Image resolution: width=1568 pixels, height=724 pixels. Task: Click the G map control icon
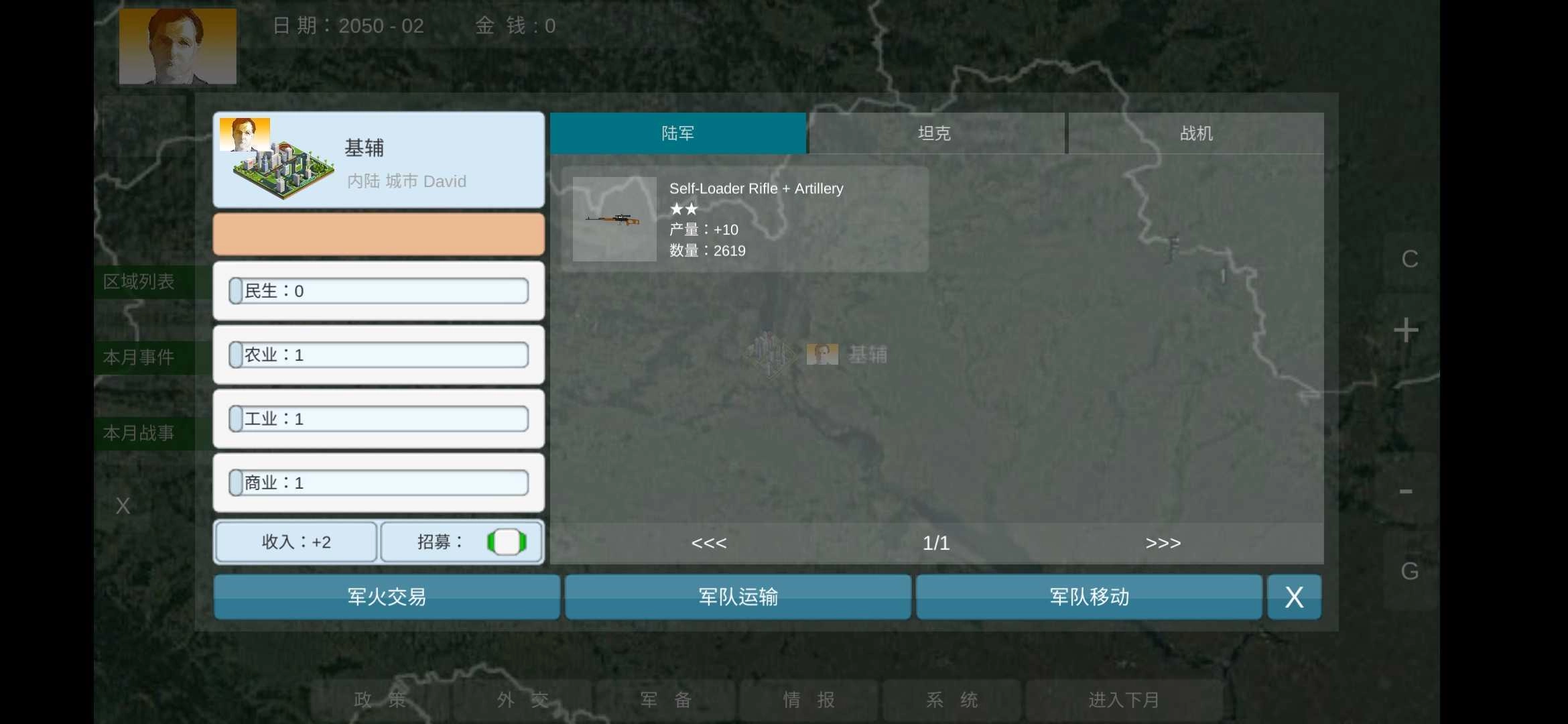pos(1409,570)
